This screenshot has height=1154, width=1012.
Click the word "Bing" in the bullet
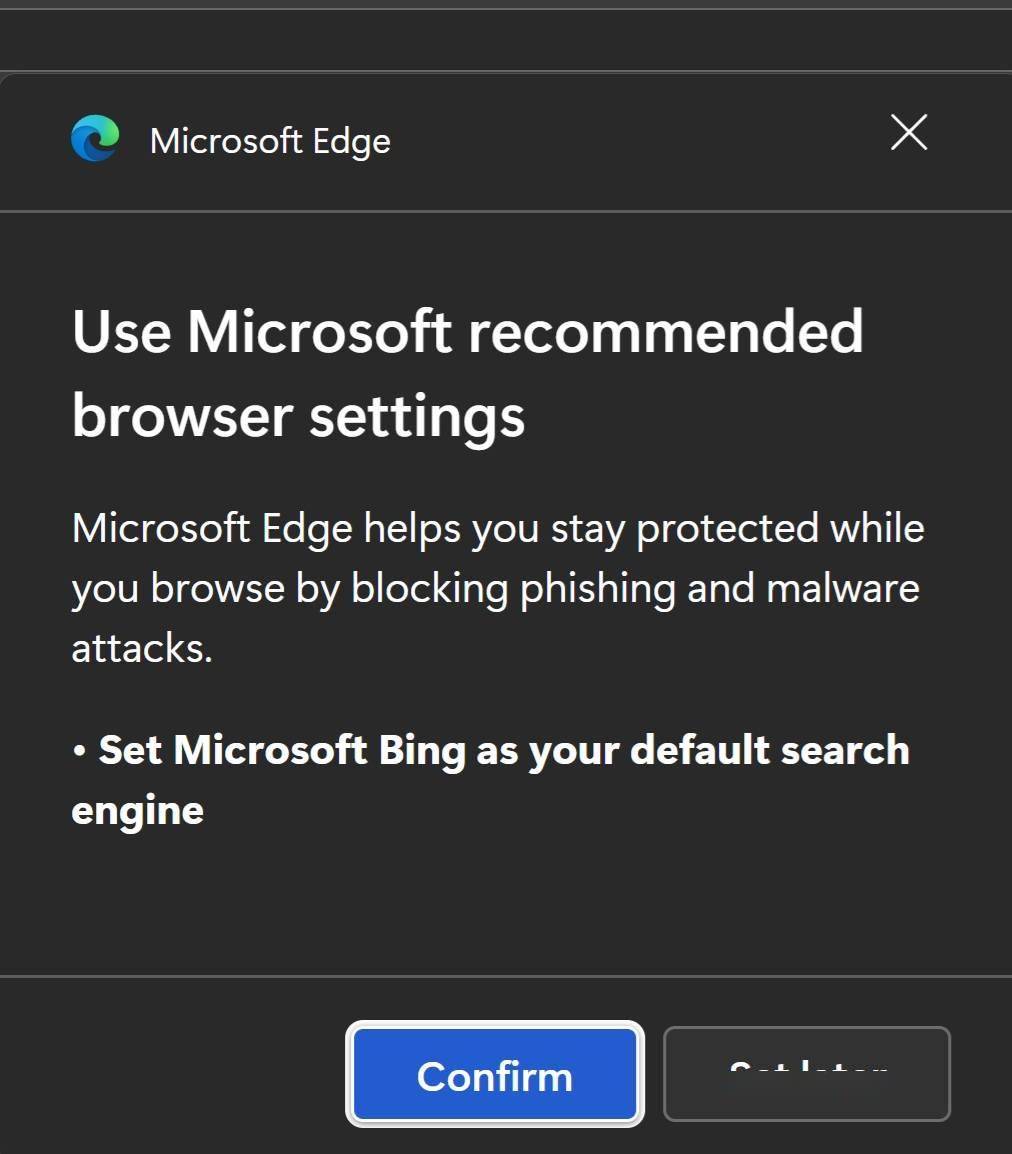coord(422,751)
